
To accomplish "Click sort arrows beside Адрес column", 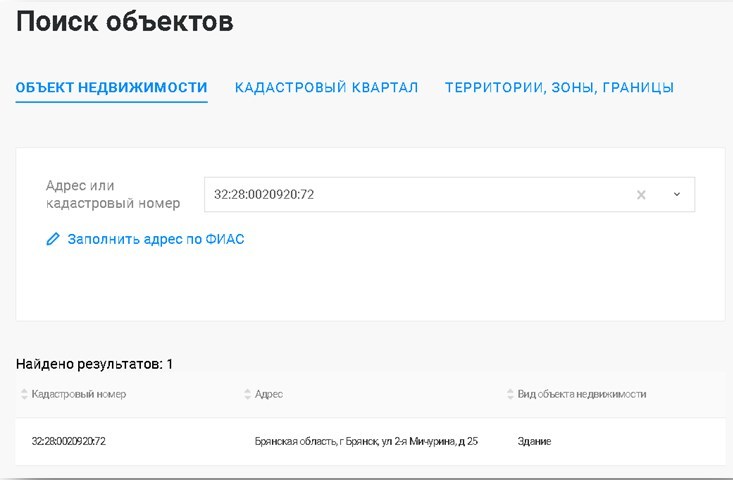I will [x=247, y=395].
